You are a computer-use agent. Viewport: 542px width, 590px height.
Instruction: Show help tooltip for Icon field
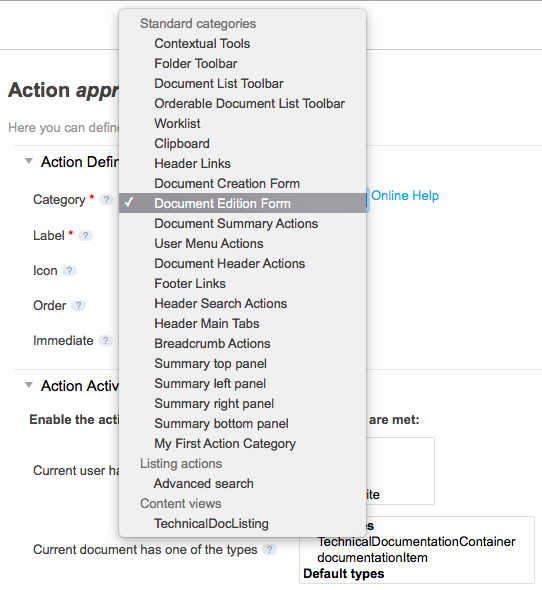coord(69,271)
